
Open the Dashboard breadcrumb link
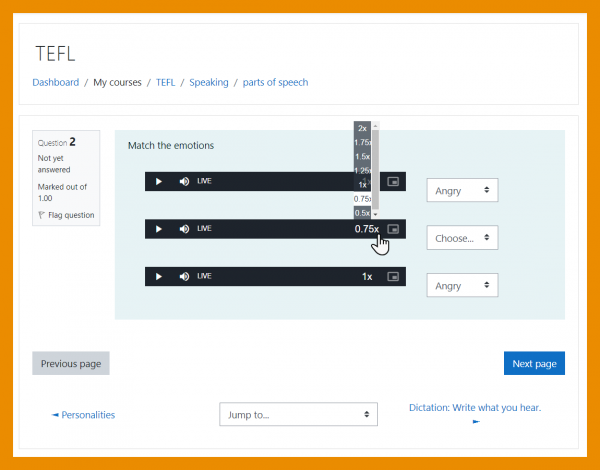pos(55,82)
